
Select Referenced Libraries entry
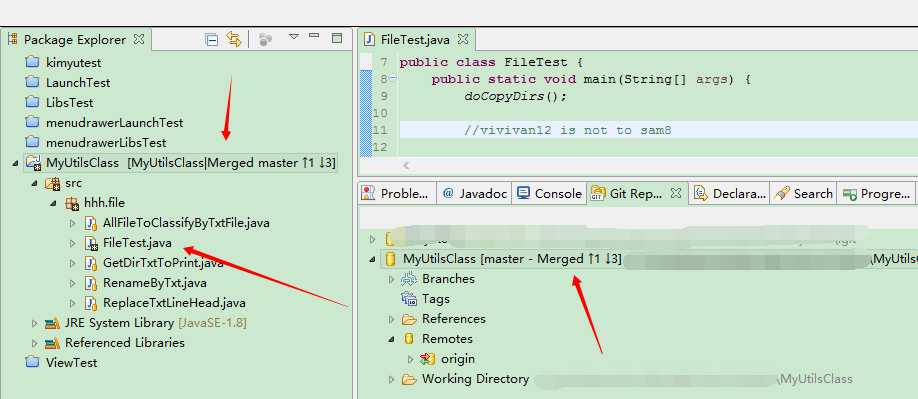(125, 343)
